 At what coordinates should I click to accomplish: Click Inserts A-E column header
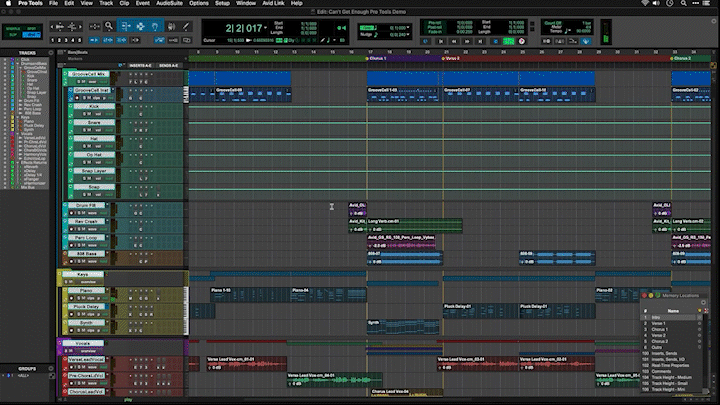(x=141, y=64)
